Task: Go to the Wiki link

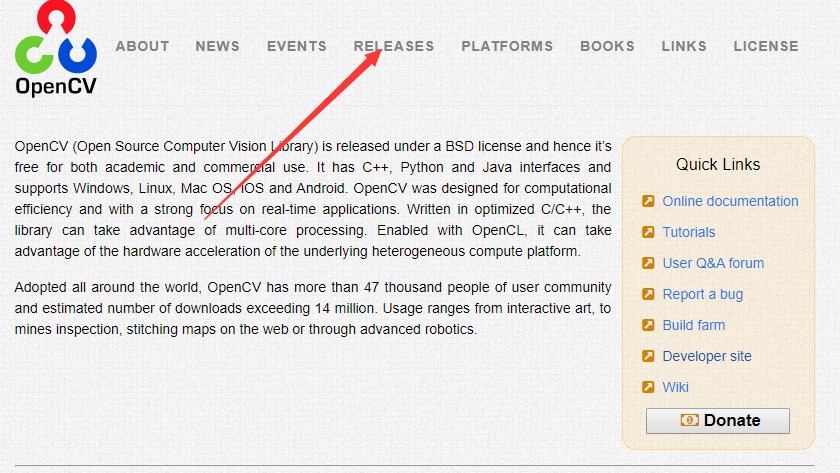Action: click(676, 387)
